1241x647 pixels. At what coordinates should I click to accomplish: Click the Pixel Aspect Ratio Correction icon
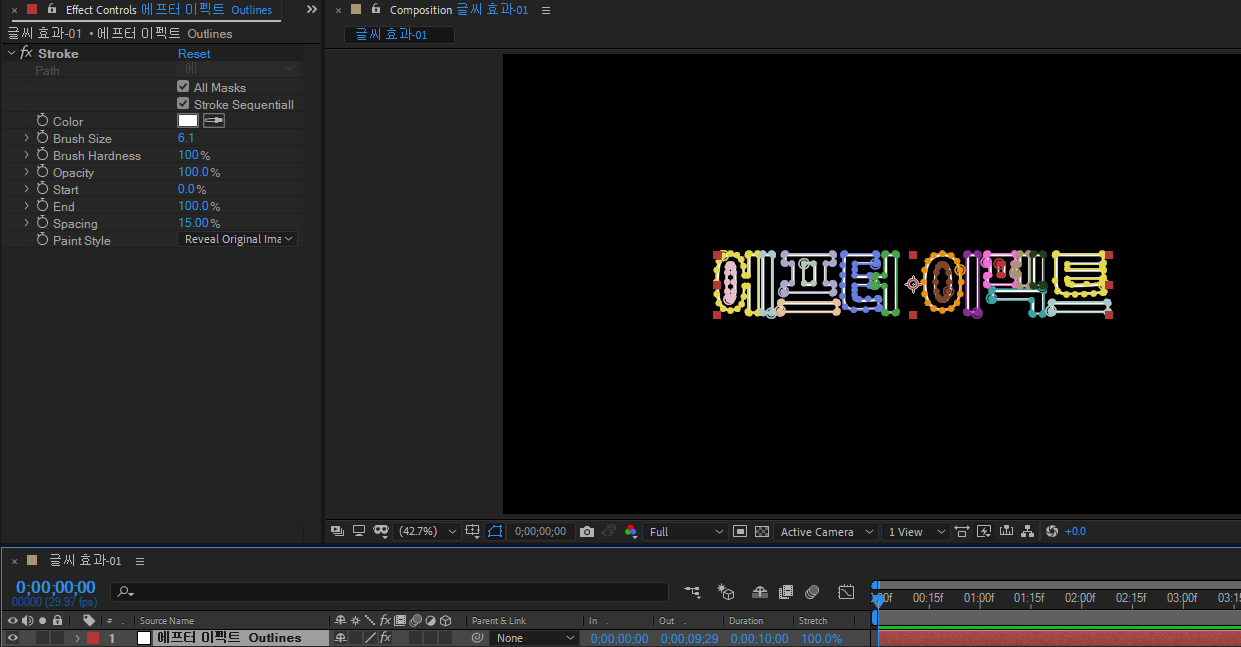(962, 531)
